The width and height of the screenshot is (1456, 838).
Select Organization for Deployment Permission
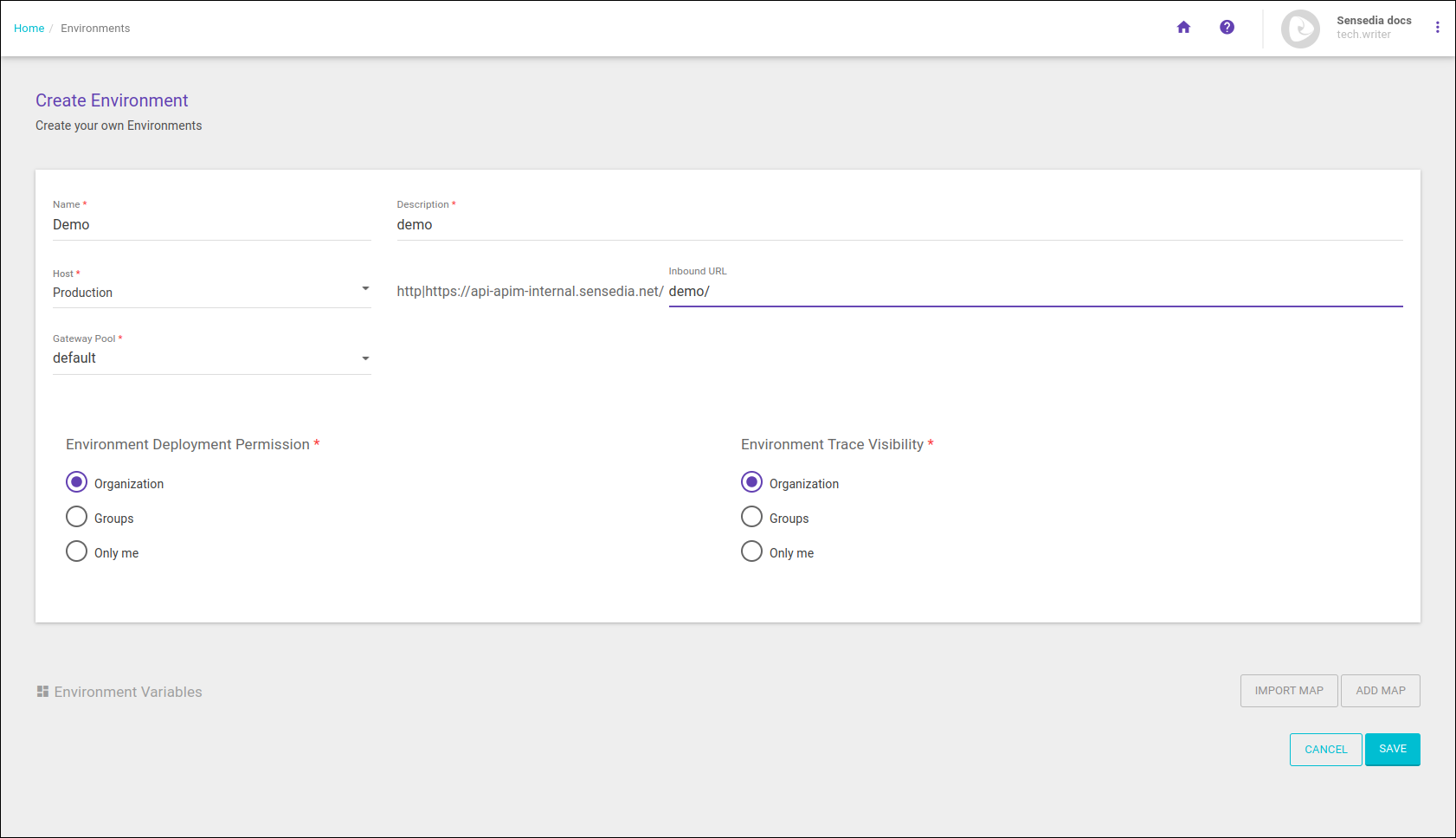pos(77,482)
